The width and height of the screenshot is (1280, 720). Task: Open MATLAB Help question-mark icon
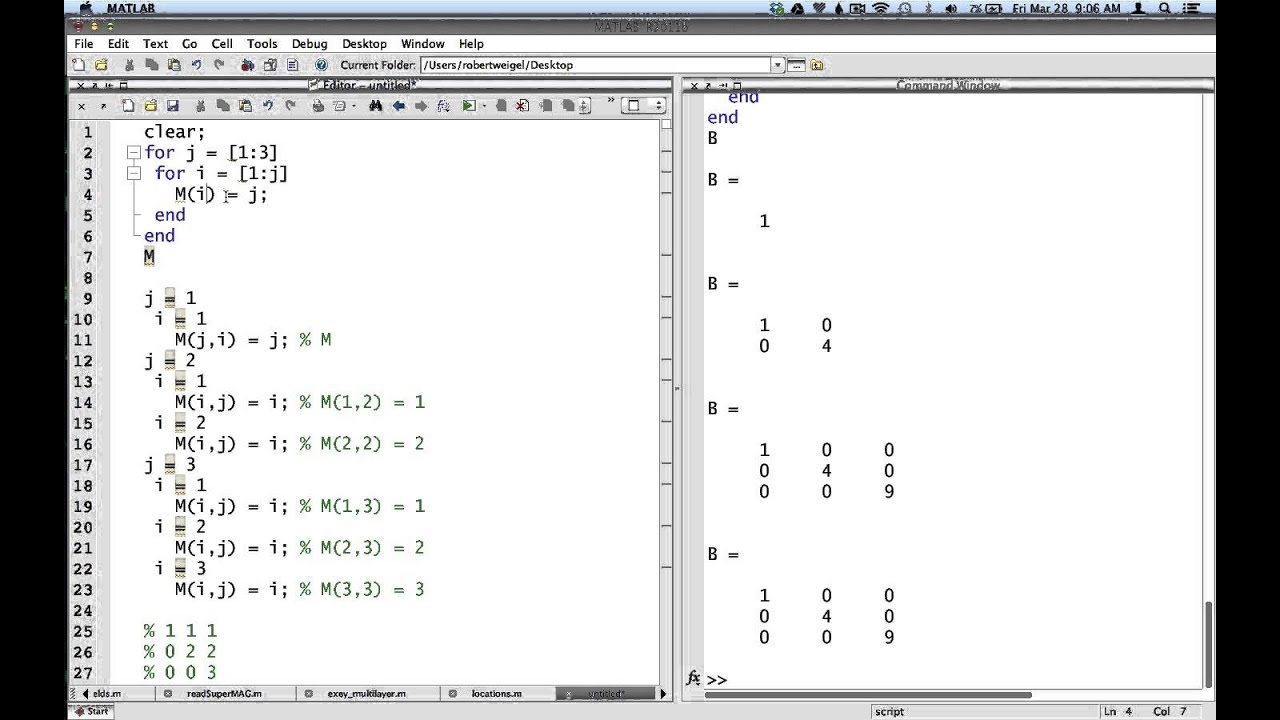322,65
